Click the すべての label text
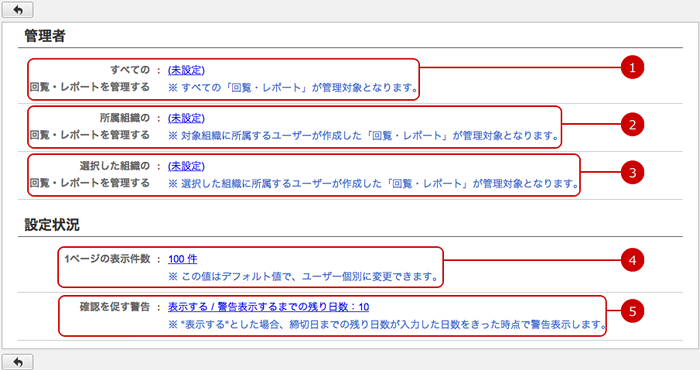 click(130, 70)
